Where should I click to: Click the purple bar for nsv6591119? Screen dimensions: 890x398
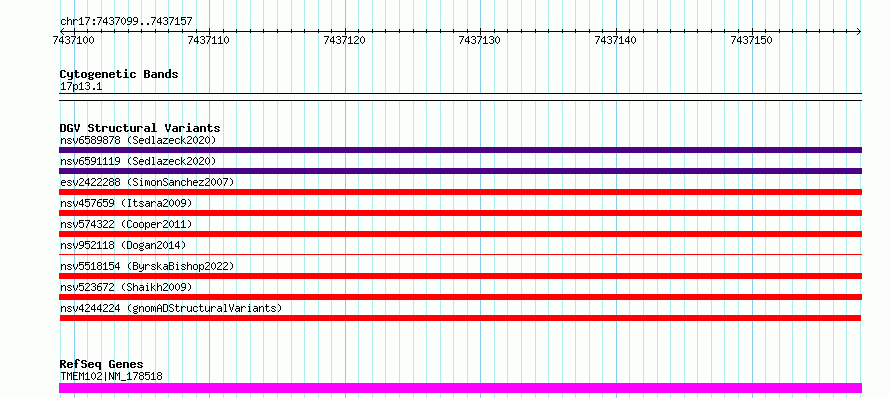[x=460, y=171]
